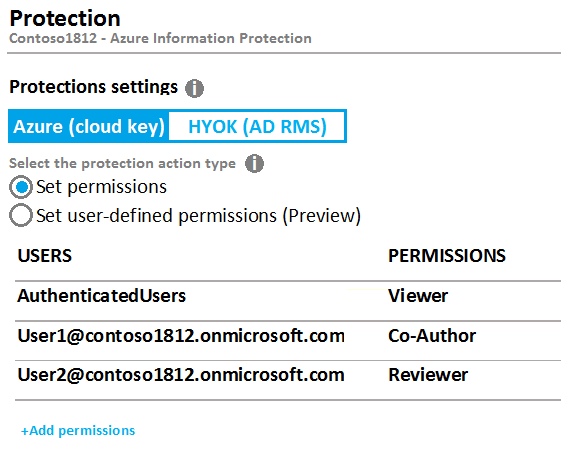Click the Protection blade title
Image resolution: width=561 pixels, height=449 pixels.
pyautogui.click(x=65, y=18)
